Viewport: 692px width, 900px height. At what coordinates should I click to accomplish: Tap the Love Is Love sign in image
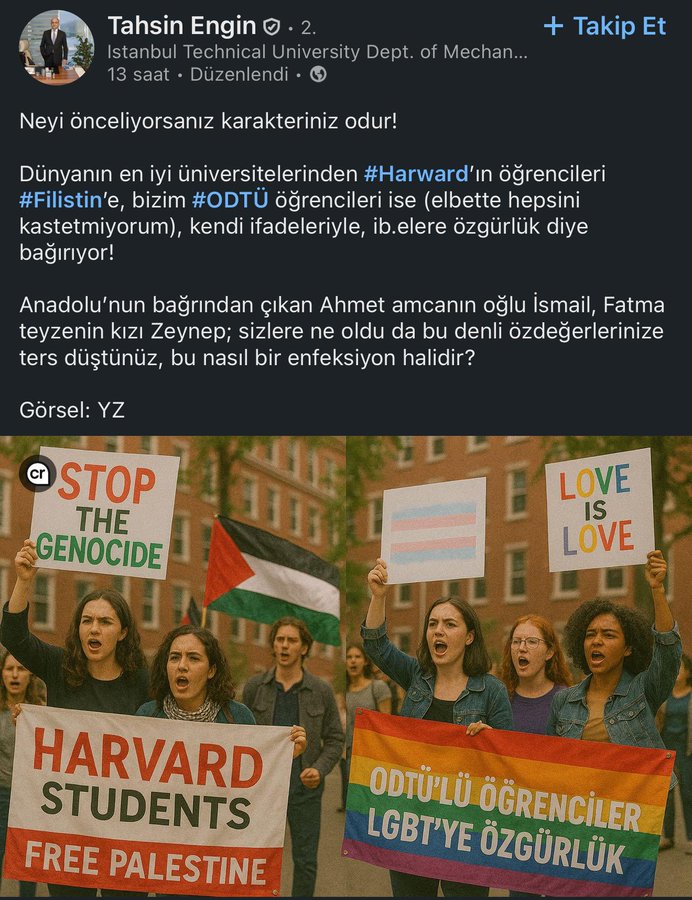(x=599, y=510)
